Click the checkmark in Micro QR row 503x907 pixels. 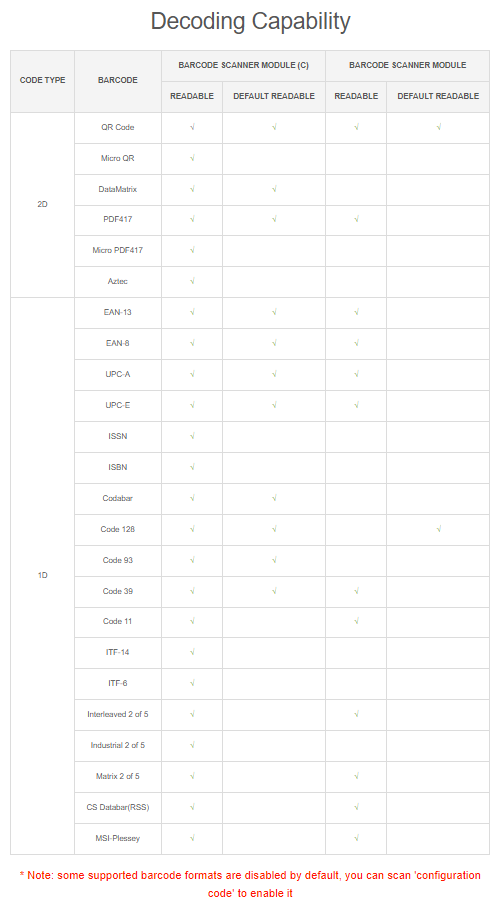tap(192, 158)
